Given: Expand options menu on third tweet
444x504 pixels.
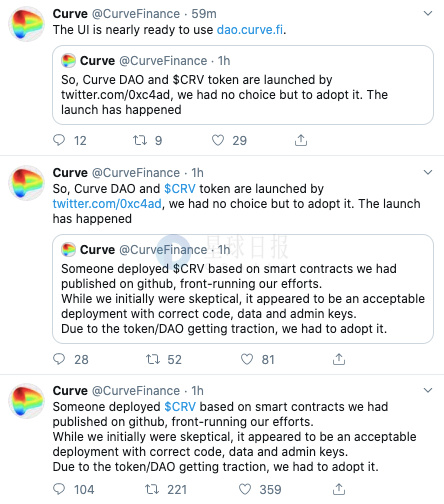Looking at the screenshot, I should [428, 390].
